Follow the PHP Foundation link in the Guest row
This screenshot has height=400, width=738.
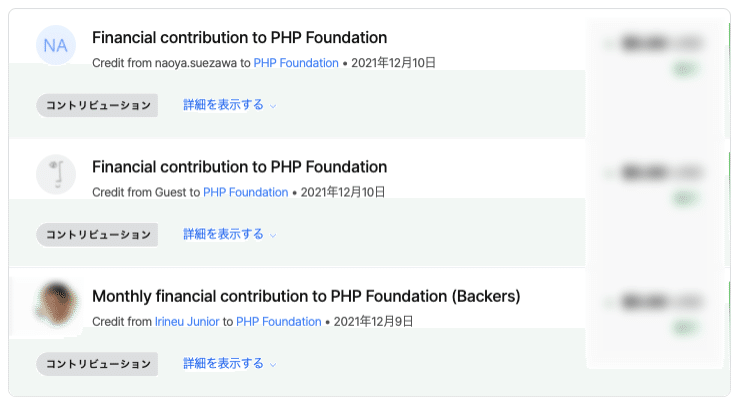click(x=245, y=192)
